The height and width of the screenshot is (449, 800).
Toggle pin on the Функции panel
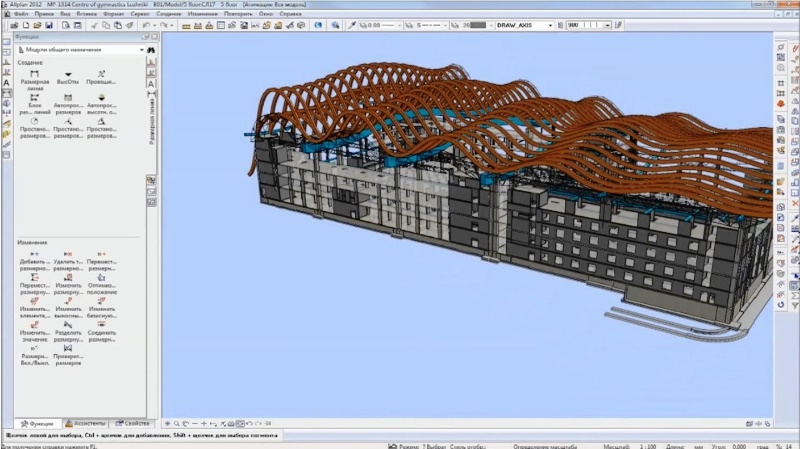(x=145, y=37)
